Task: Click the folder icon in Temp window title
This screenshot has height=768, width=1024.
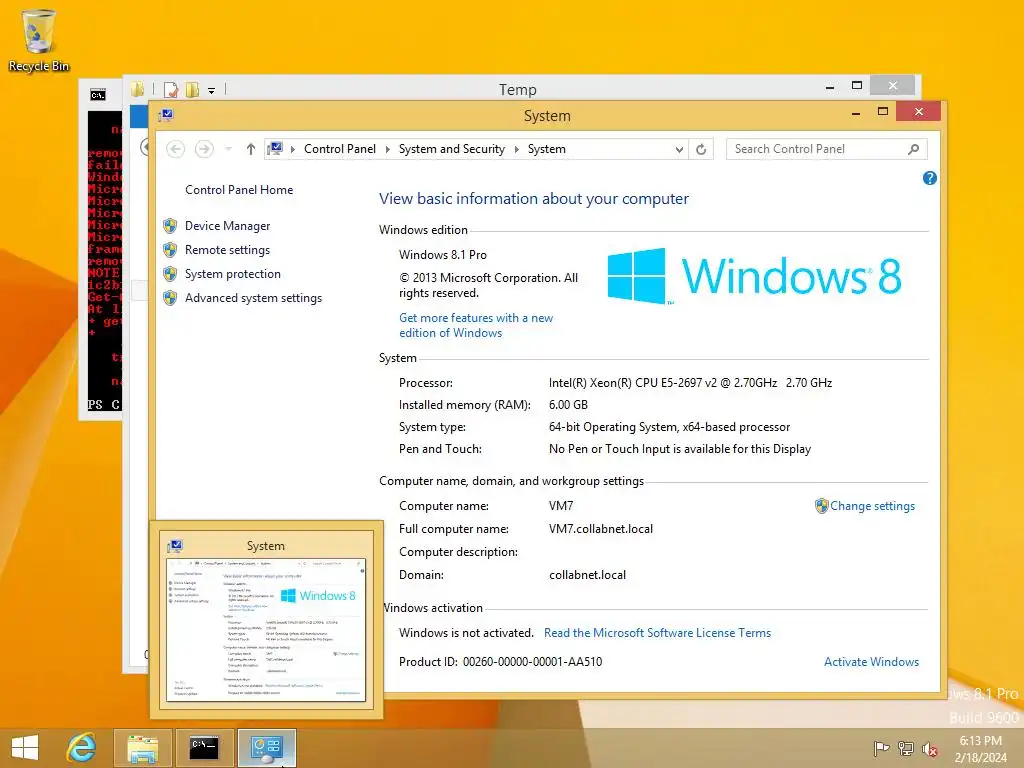Action: (137, 89)
